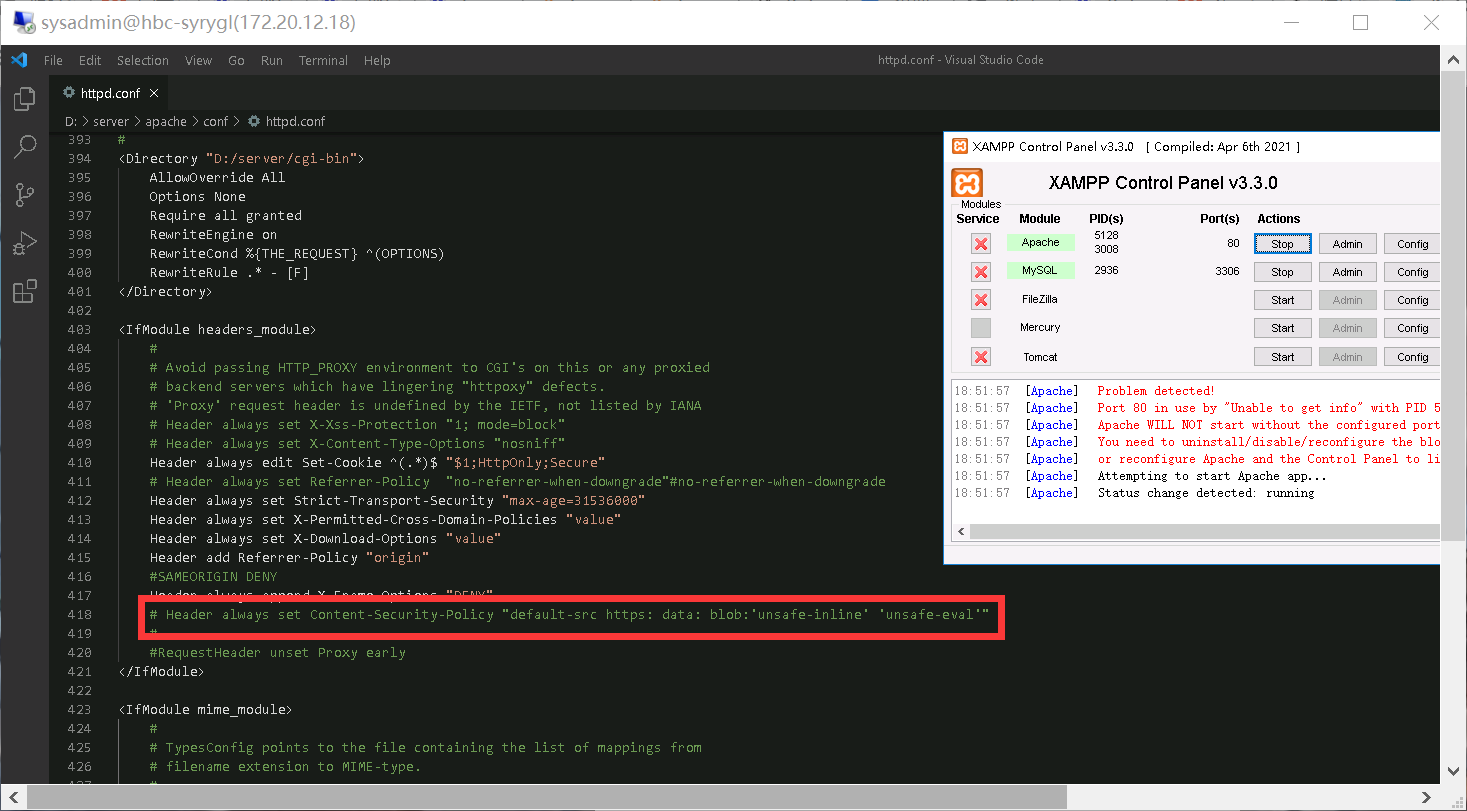Click the Apache module label
Viewport: 1467px width, 811px height.
click(1040, 242)
